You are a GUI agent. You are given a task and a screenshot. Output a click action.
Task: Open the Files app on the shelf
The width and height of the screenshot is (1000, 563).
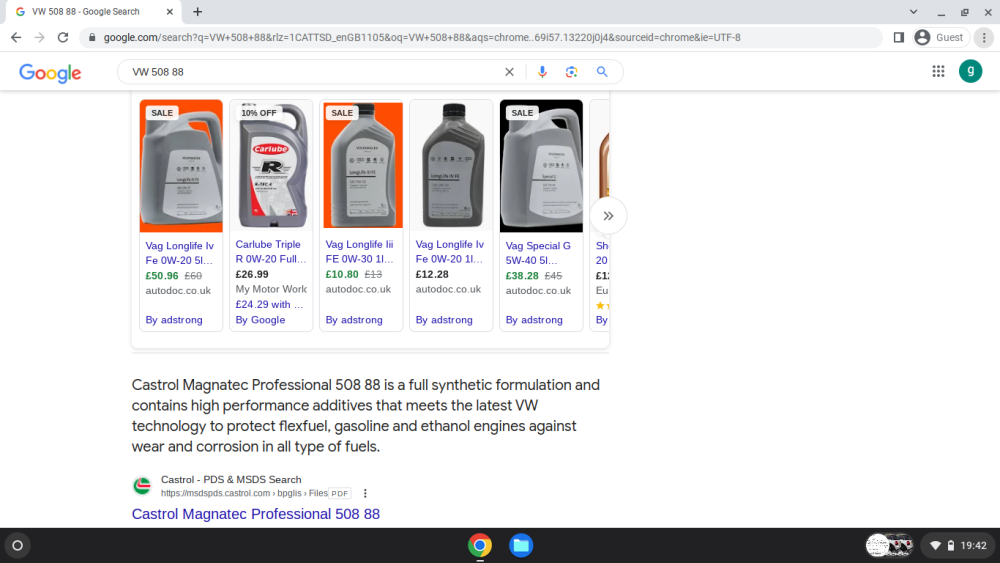tap(521, 546)
